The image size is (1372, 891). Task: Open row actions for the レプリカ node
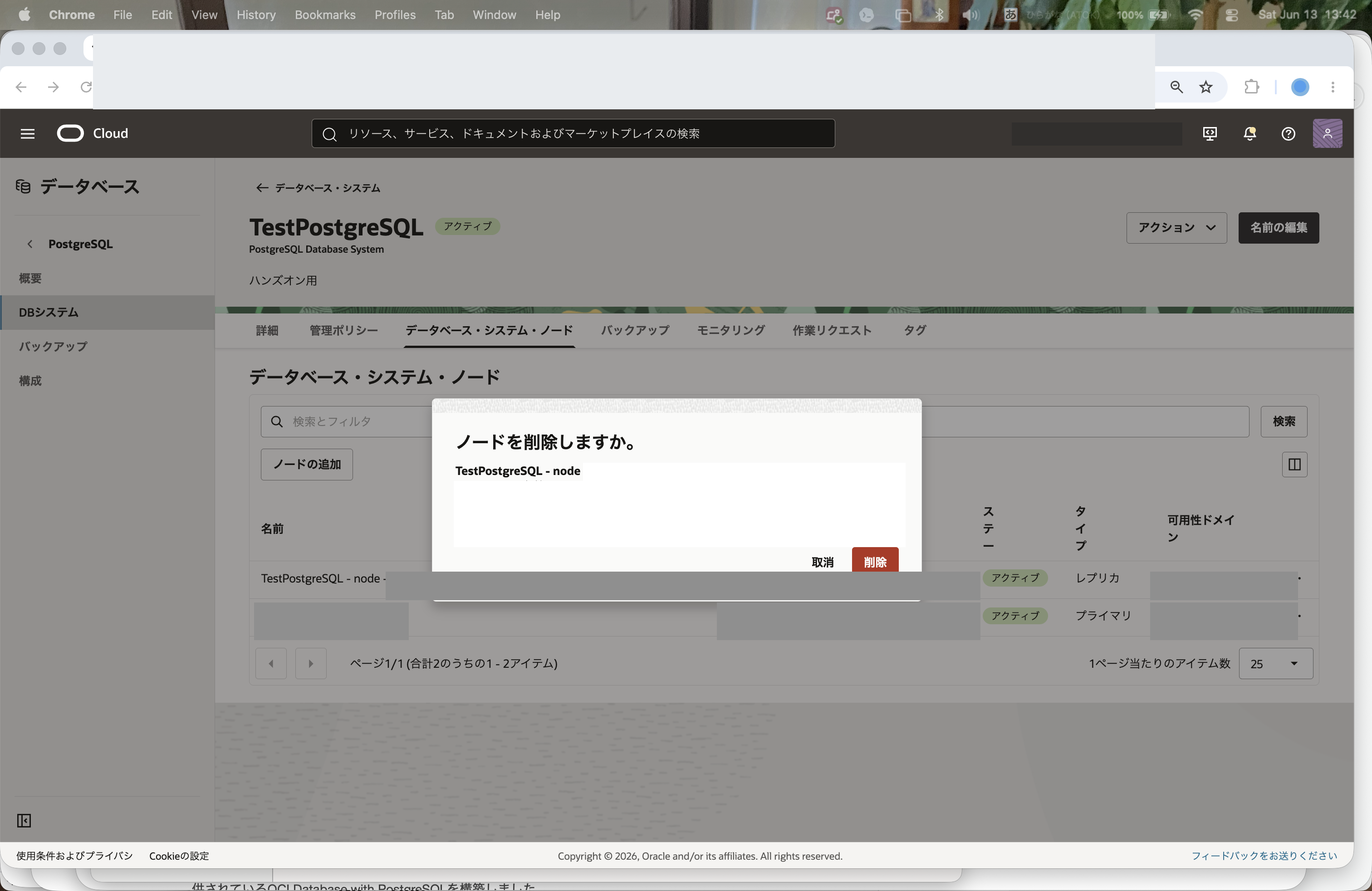[x=1299, y=578]
